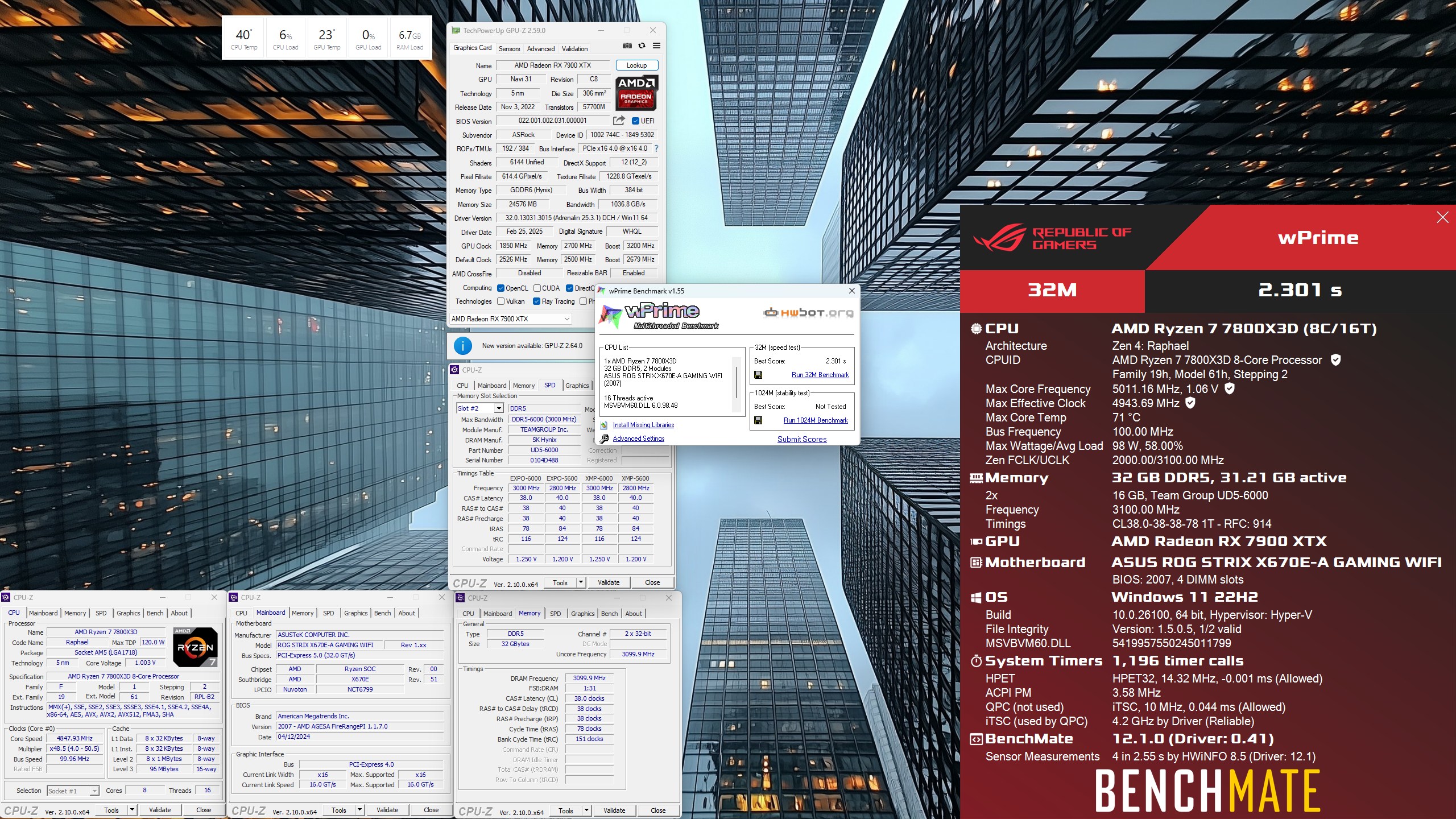The image size is (1456, 819).
Task: Toggle the DirectCompute checkbox
Action: coord(569,288)
